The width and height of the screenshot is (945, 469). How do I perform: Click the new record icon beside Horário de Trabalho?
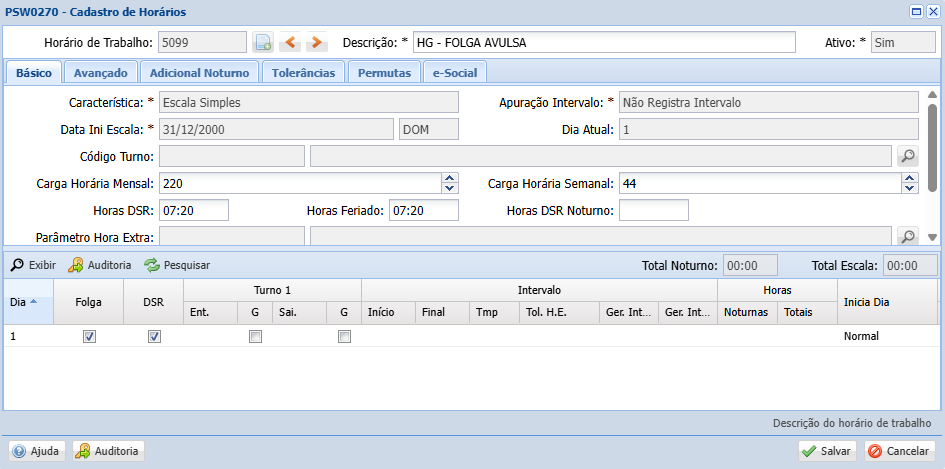[x=263, y=43]
